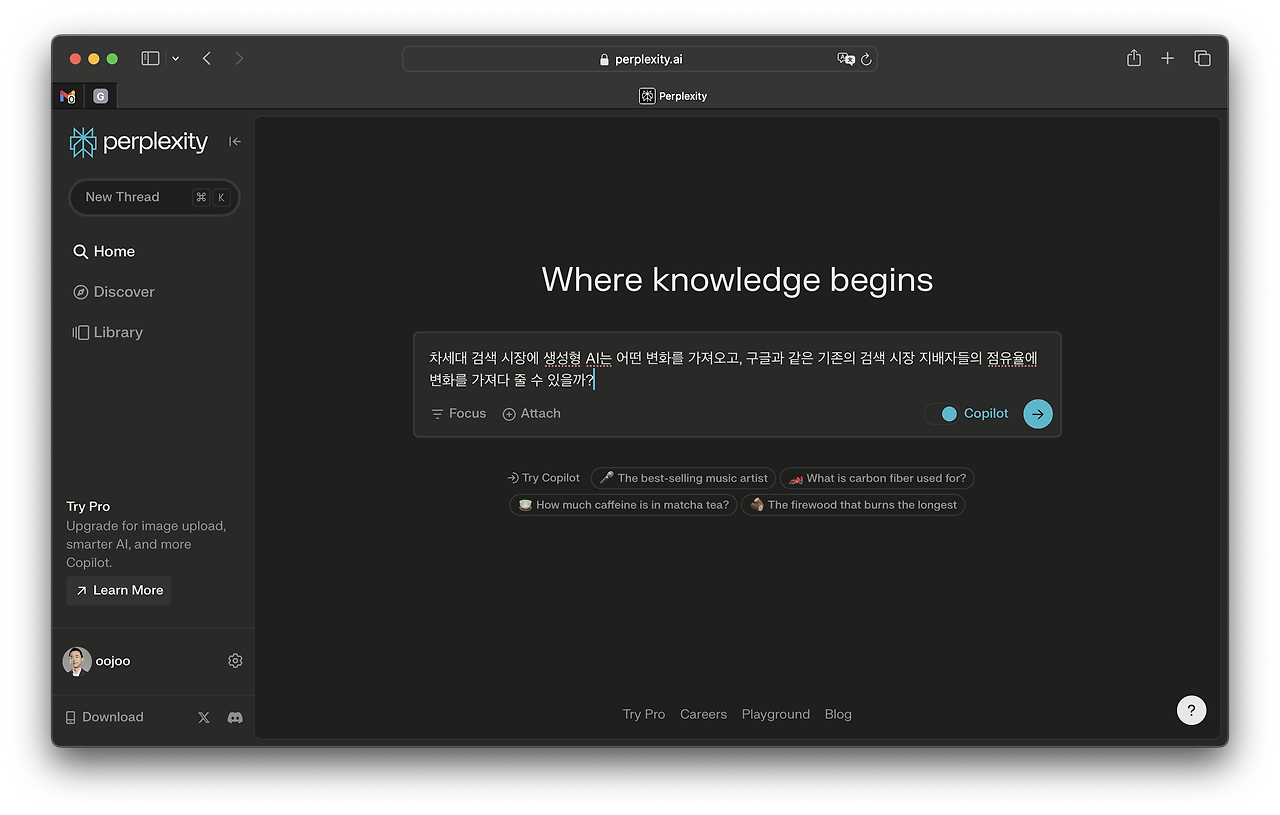Screen dimensions: 1280x815
Task: Open the Careers footer link
Action: click(x=703, y=714)
